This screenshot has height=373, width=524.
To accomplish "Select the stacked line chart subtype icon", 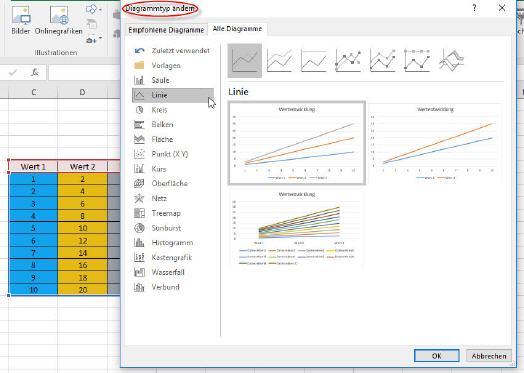I will click(x=279, y=60).
